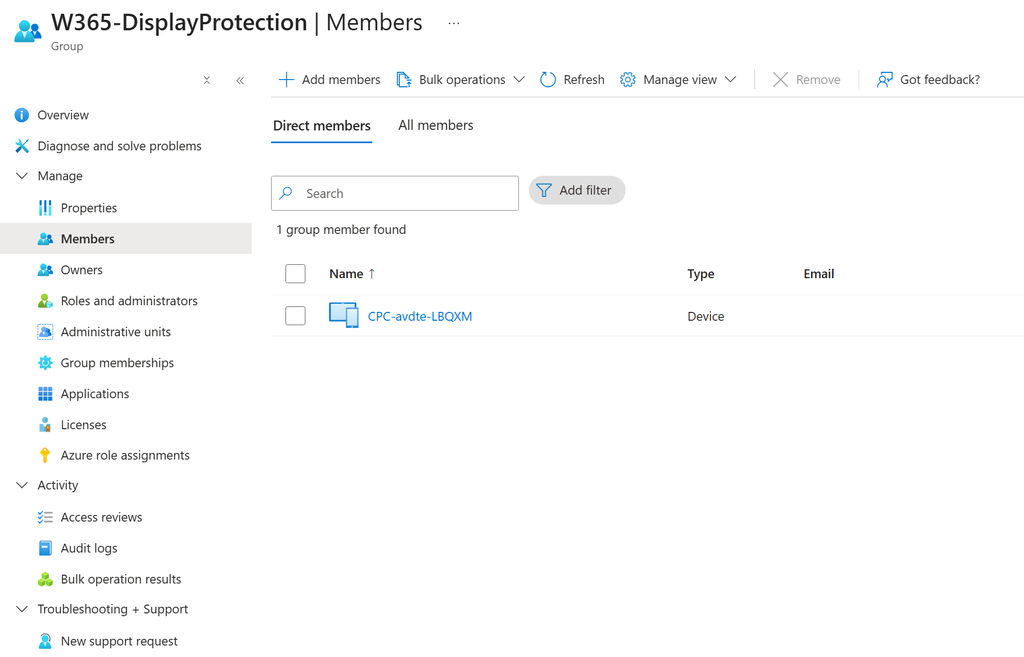
Task: Click the Bulk operations document icon
Action: click(x=404, y=80)
